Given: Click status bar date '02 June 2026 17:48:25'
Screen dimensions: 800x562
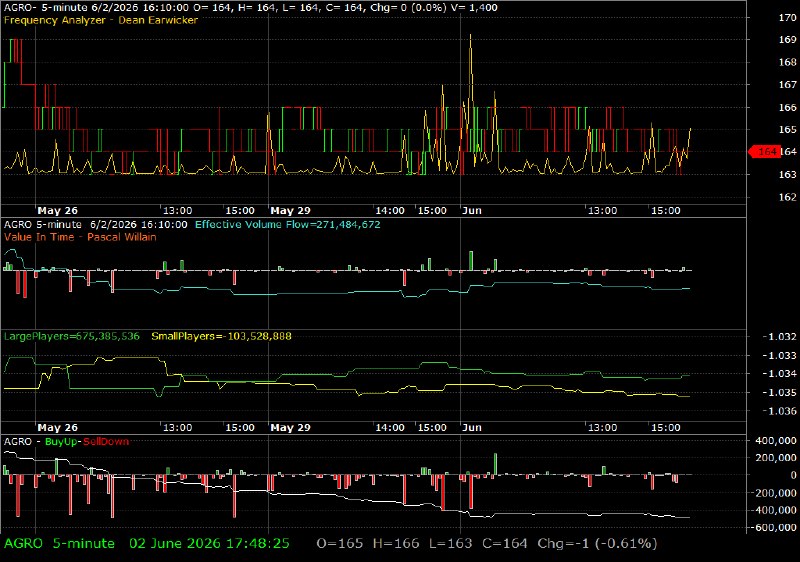Looking at the screenshot, I should click(209, 544).
